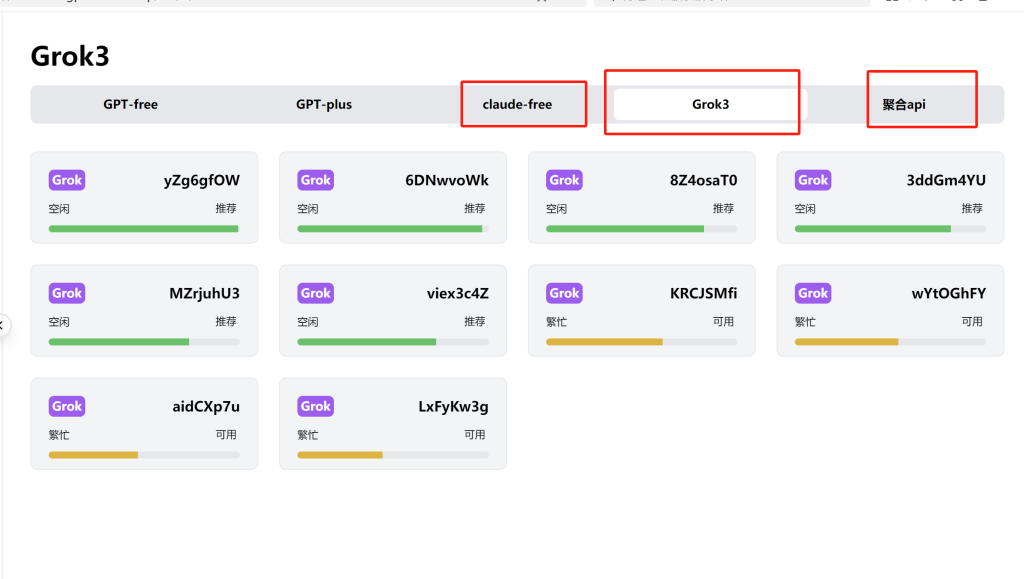Pick the node name 3ddGm4YU
This screenshot has width=1024, height=579.
(946, 180)
